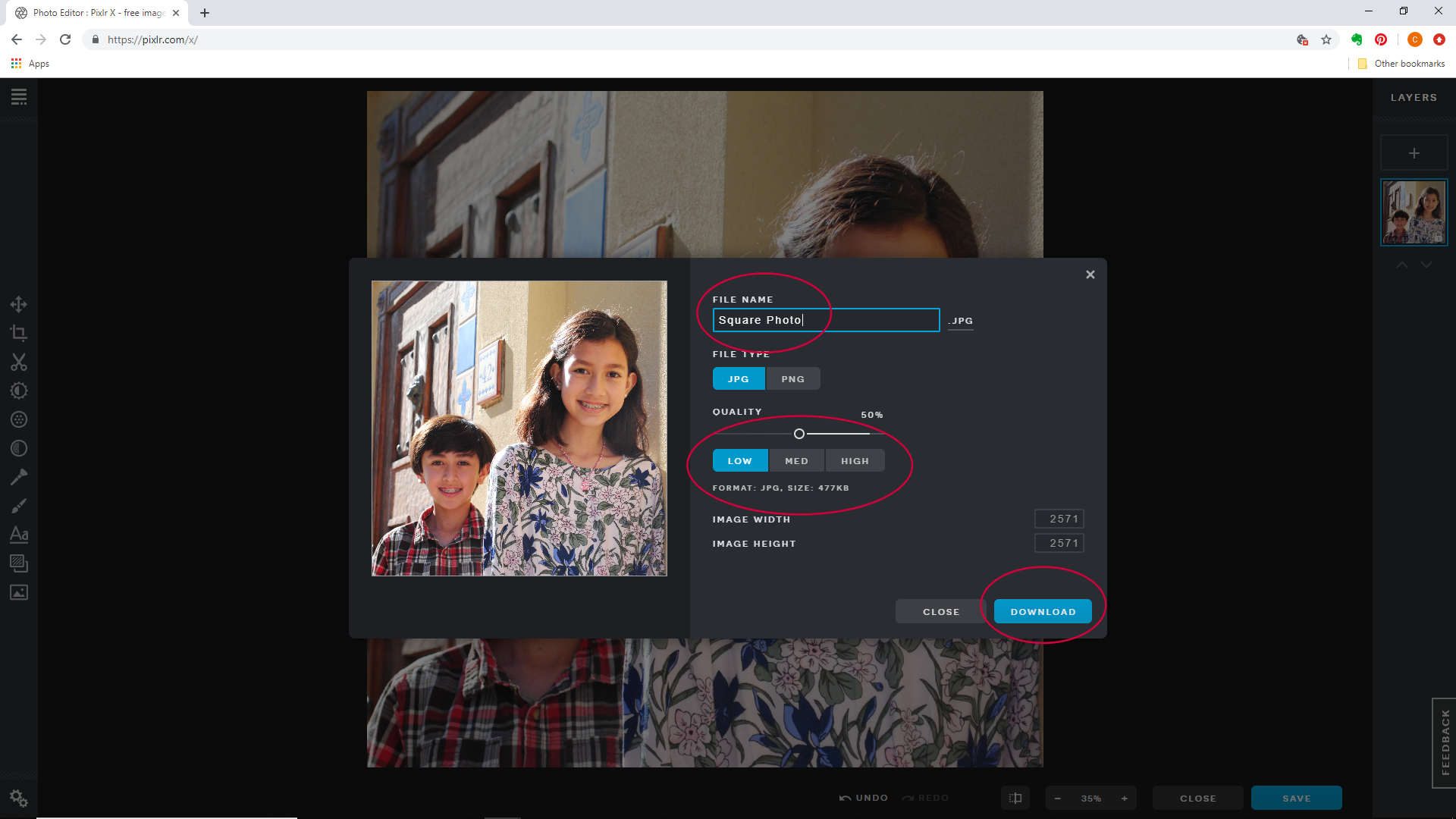The height and width of the screenshot is (819, 1456).
Task: Select the Cut tool
Action: pos(19,362)
